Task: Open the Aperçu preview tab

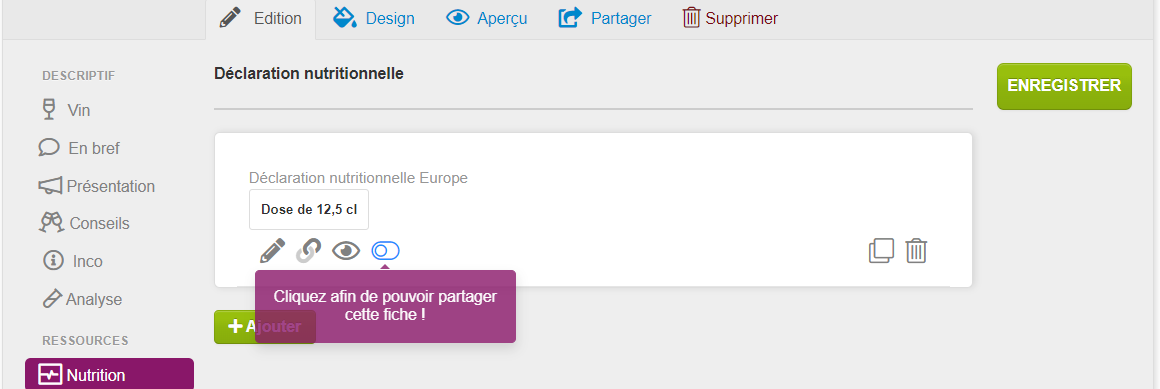Action: click(x=487, y=18)
